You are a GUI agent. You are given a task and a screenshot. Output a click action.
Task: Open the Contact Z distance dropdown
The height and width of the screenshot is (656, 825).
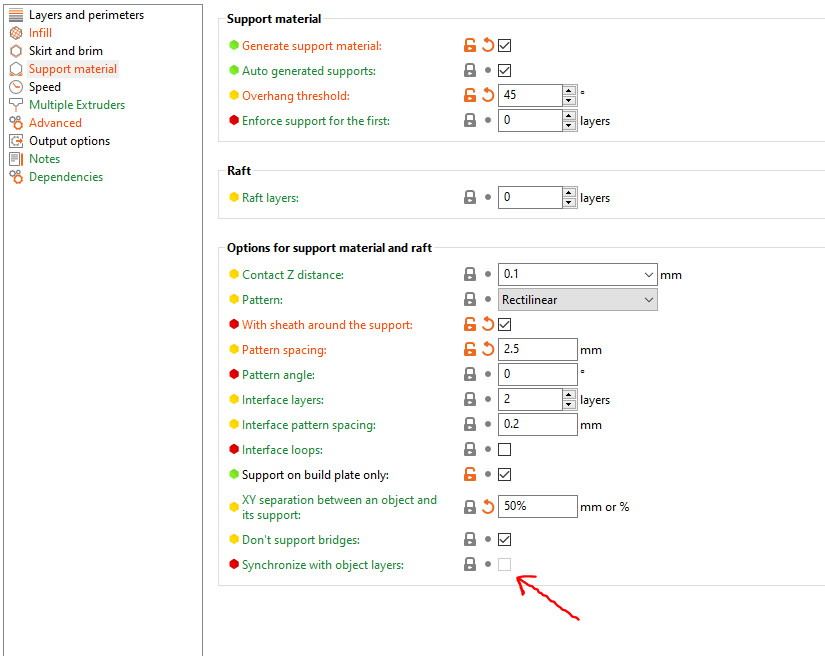pos(649,274)
